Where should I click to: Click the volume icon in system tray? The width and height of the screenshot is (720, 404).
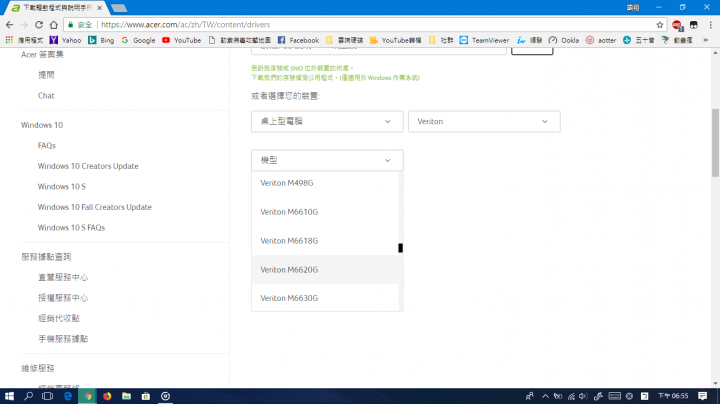coord(583,396)
